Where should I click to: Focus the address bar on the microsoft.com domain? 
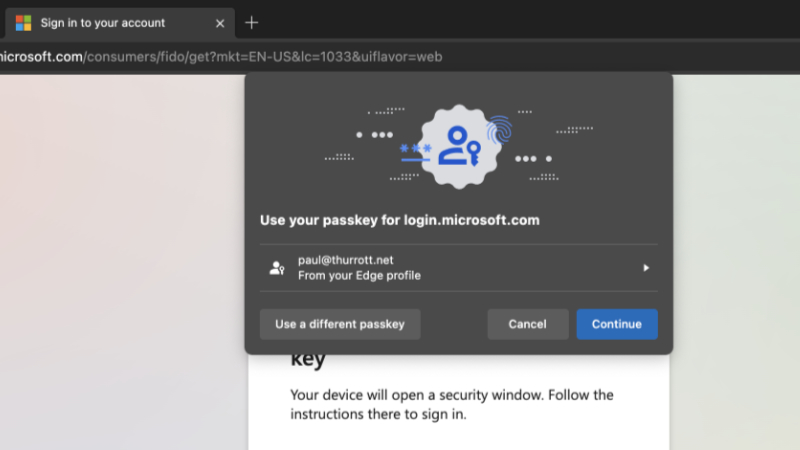coord(40,57)
